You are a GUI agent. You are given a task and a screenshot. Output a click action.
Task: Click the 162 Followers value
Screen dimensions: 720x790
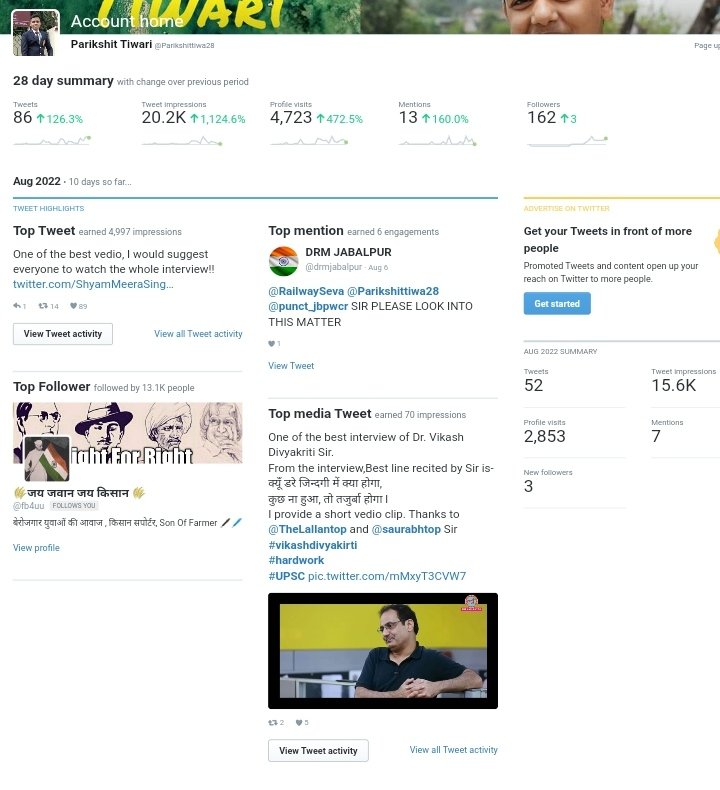542,118
